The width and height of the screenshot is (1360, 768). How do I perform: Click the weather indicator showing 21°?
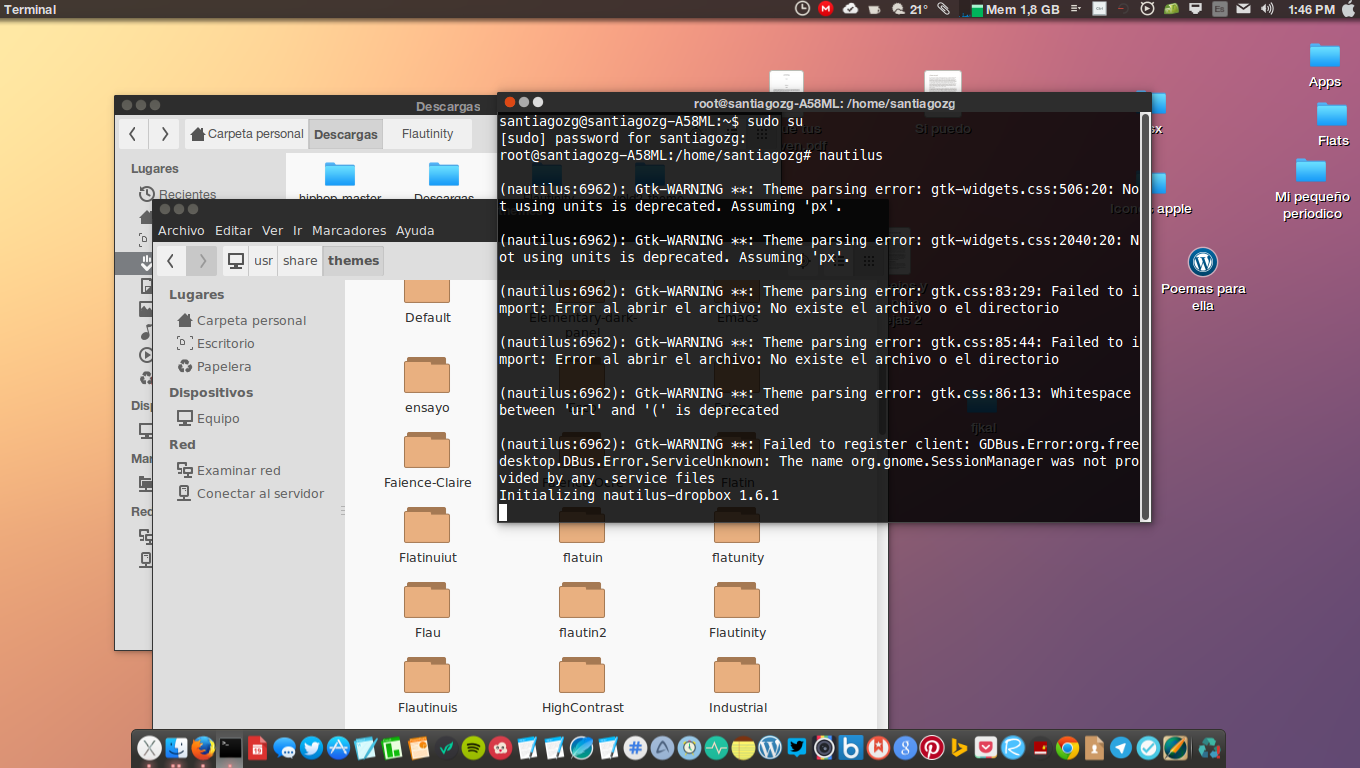click(x=909, y=9)
